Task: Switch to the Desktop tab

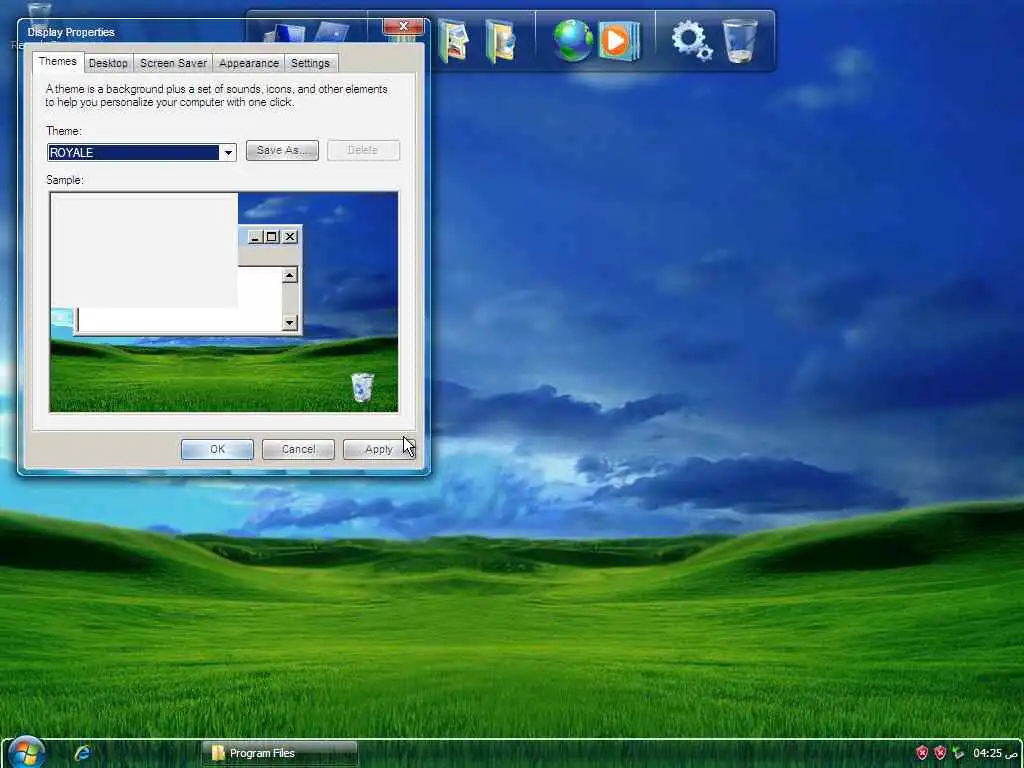Action: coord(108,63)
